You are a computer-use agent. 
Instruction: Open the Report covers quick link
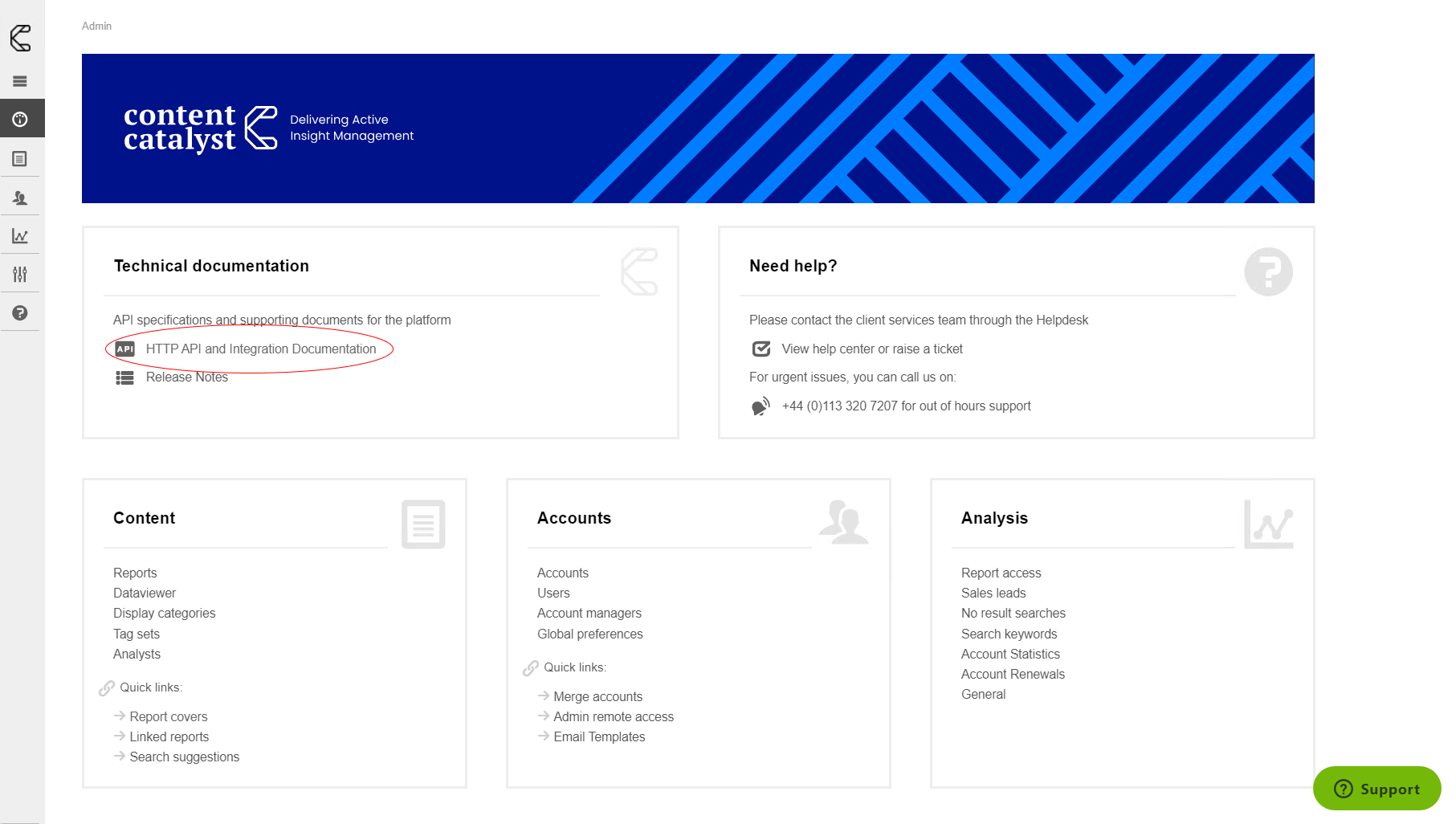tap(168, 716)
